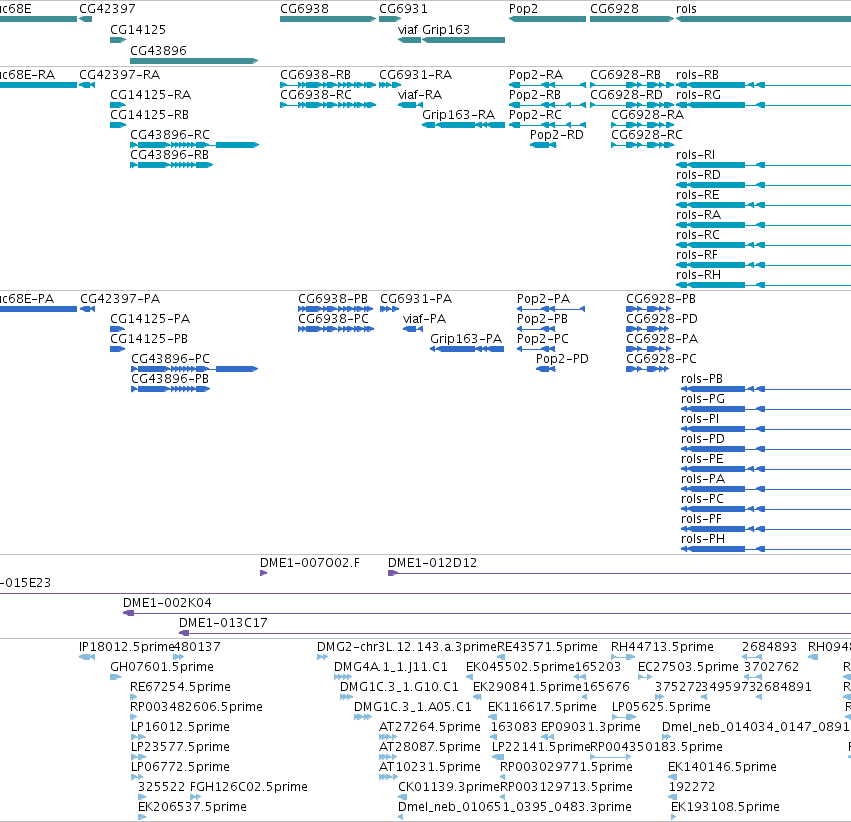Image resolution: width=851 pixels, height=822 pixels.
Task: Click the teal CG6938 gene arrow bar
Action: coord(328,19)
